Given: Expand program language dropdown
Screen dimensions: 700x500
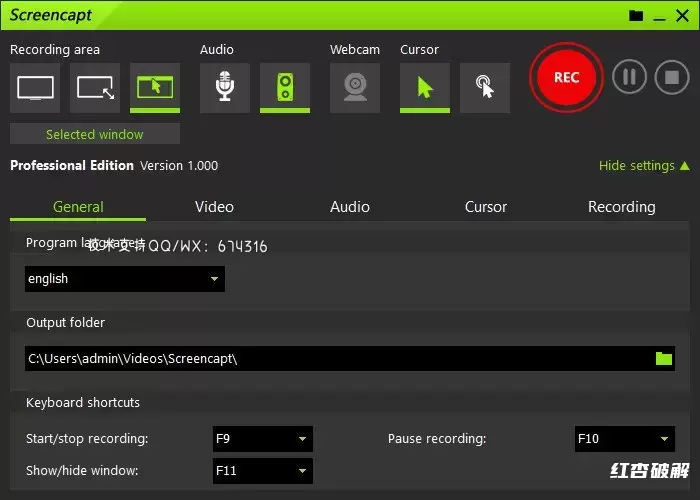Looking at the screenshot, I should pos(125,279).
